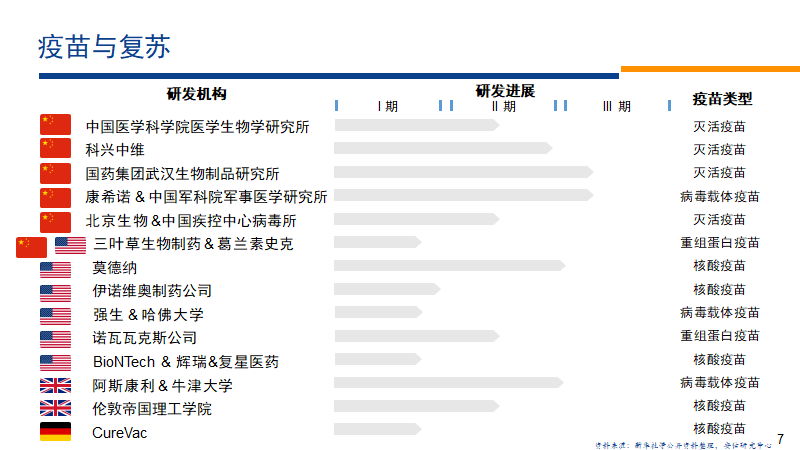Click the 资料来源 source footnote
The image size is (800, 450).
(x=683, y=445)
